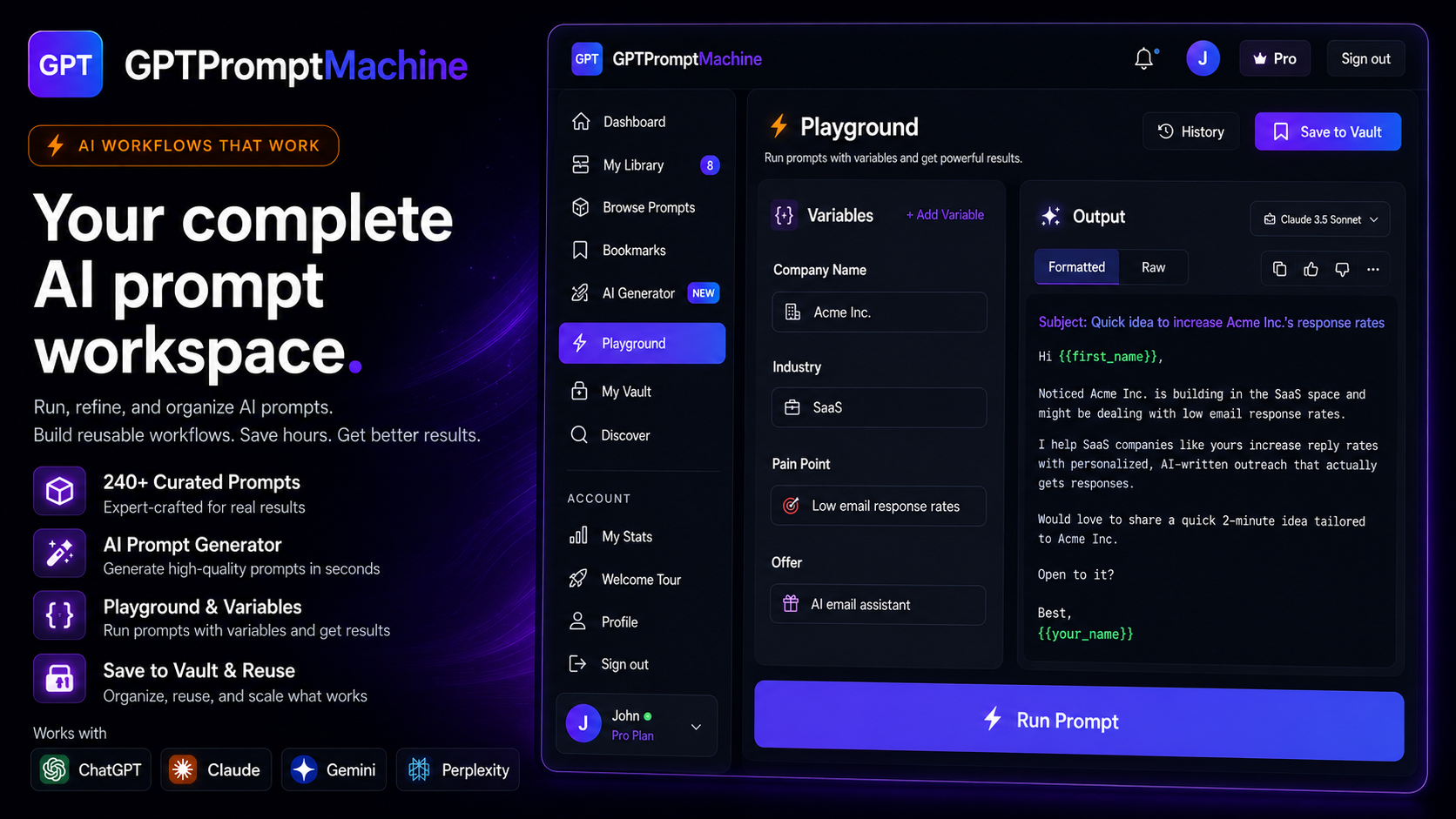Screen dimensions: 1456x819
Task: Click the AI Prompt Generator wand icon
Action: tap(59, 553)
